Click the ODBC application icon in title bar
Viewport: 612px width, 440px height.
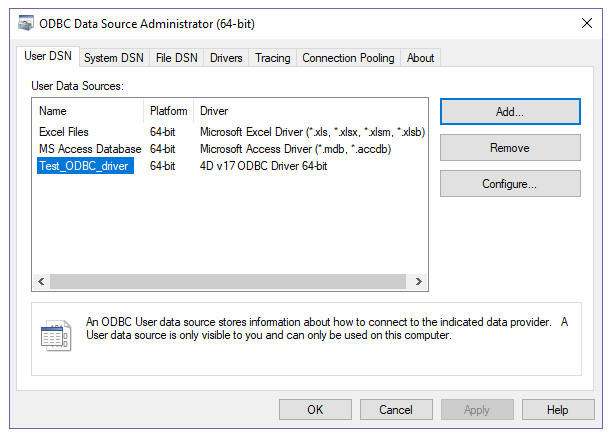tap(22, 23)
